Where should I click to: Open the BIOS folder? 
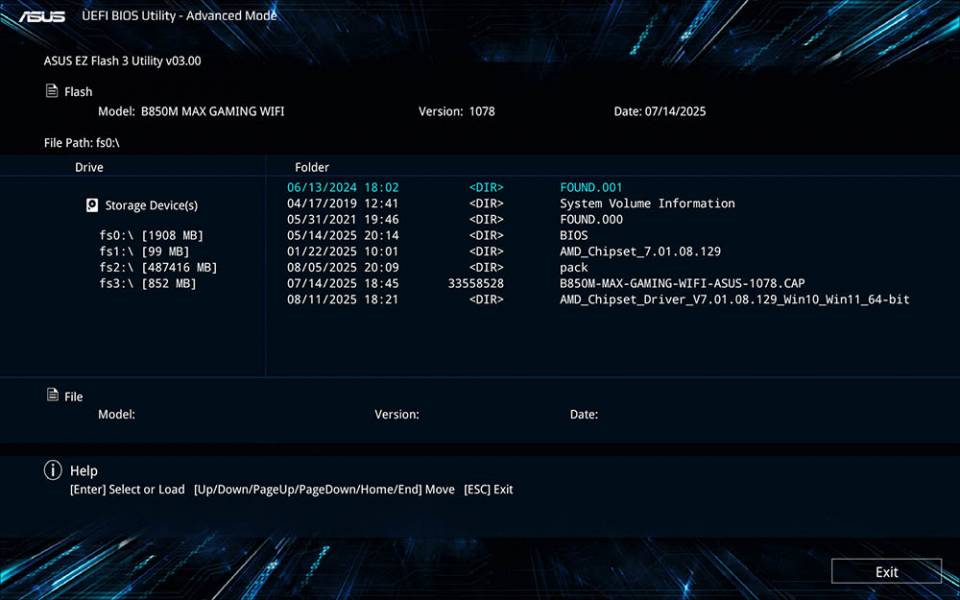pyautogui.click(x=573, y=235)
